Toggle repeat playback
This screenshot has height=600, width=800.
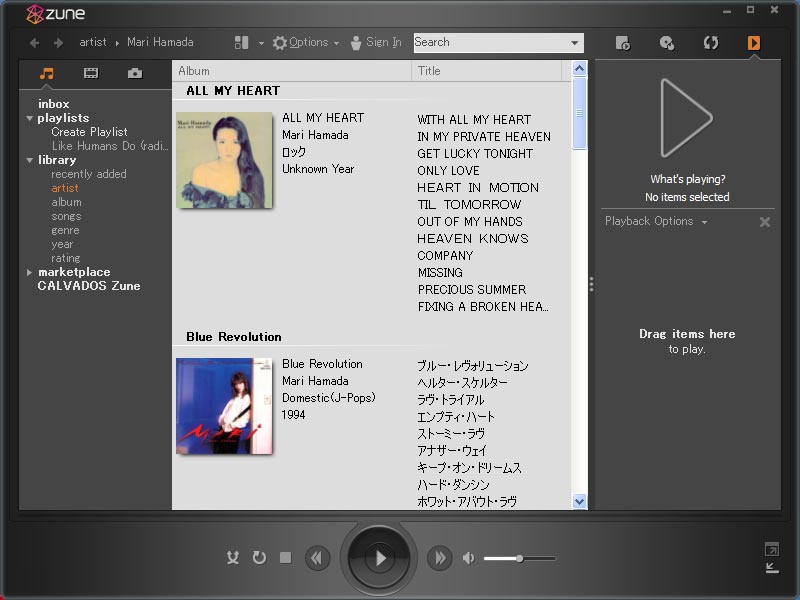(259, 558)
